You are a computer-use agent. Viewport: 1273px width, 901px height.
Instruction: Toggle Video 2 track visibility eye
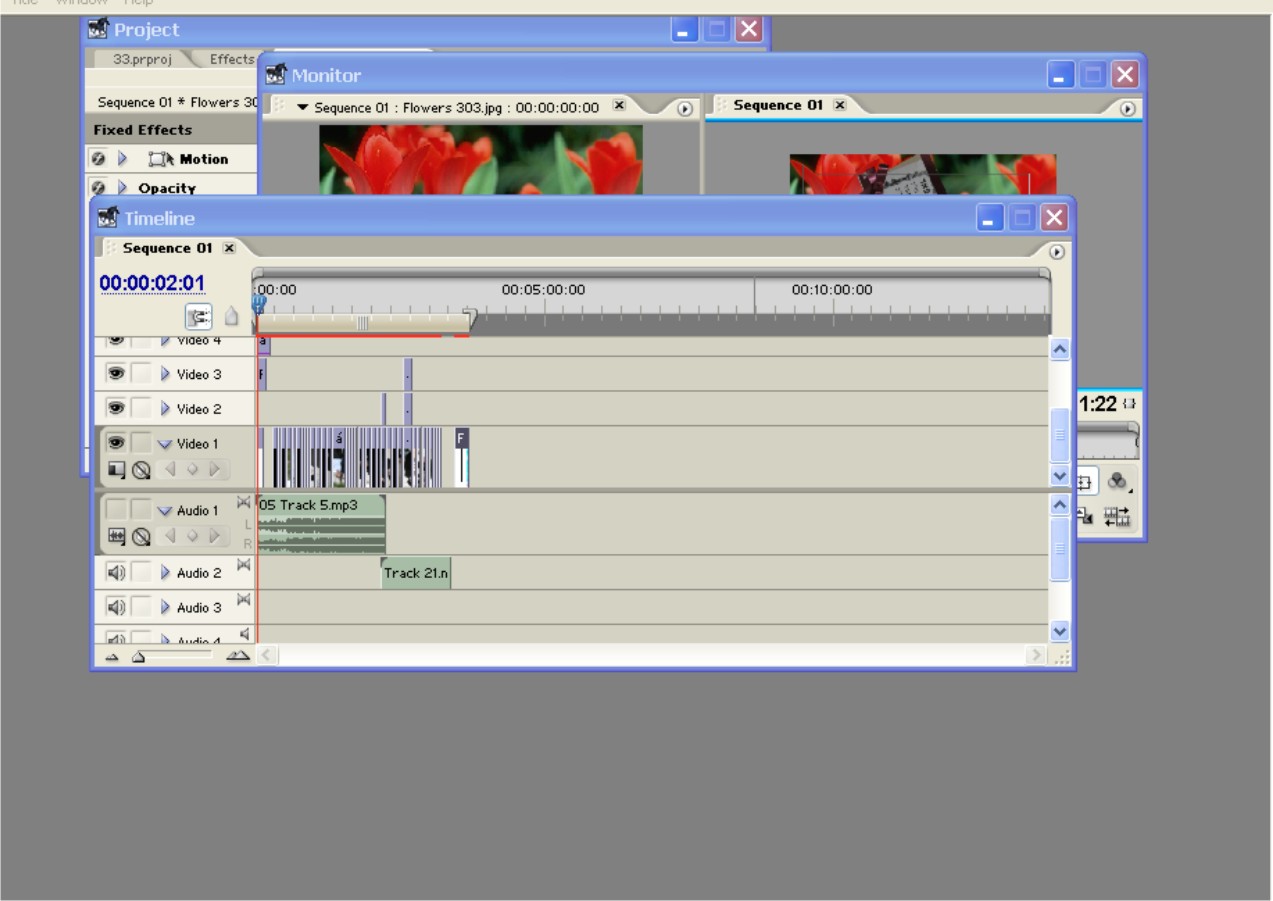116,408
